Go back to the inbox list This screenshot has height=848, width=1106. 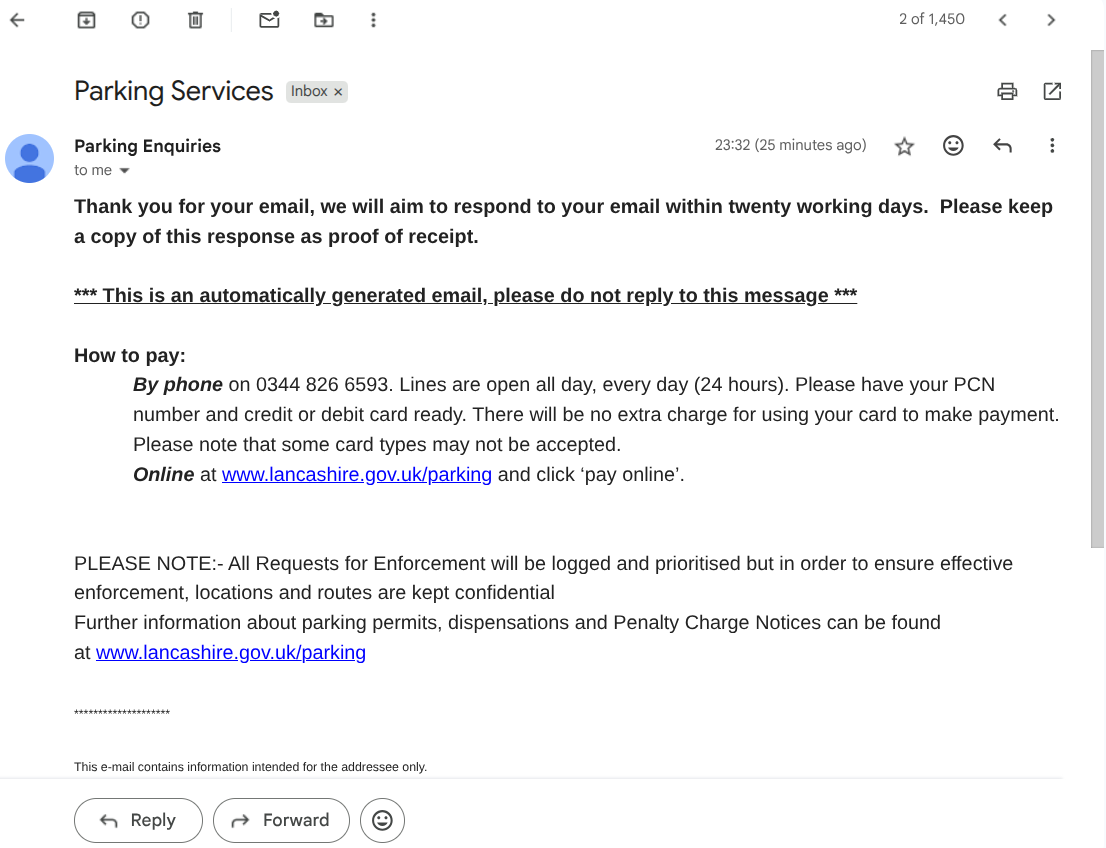(17, 20)
